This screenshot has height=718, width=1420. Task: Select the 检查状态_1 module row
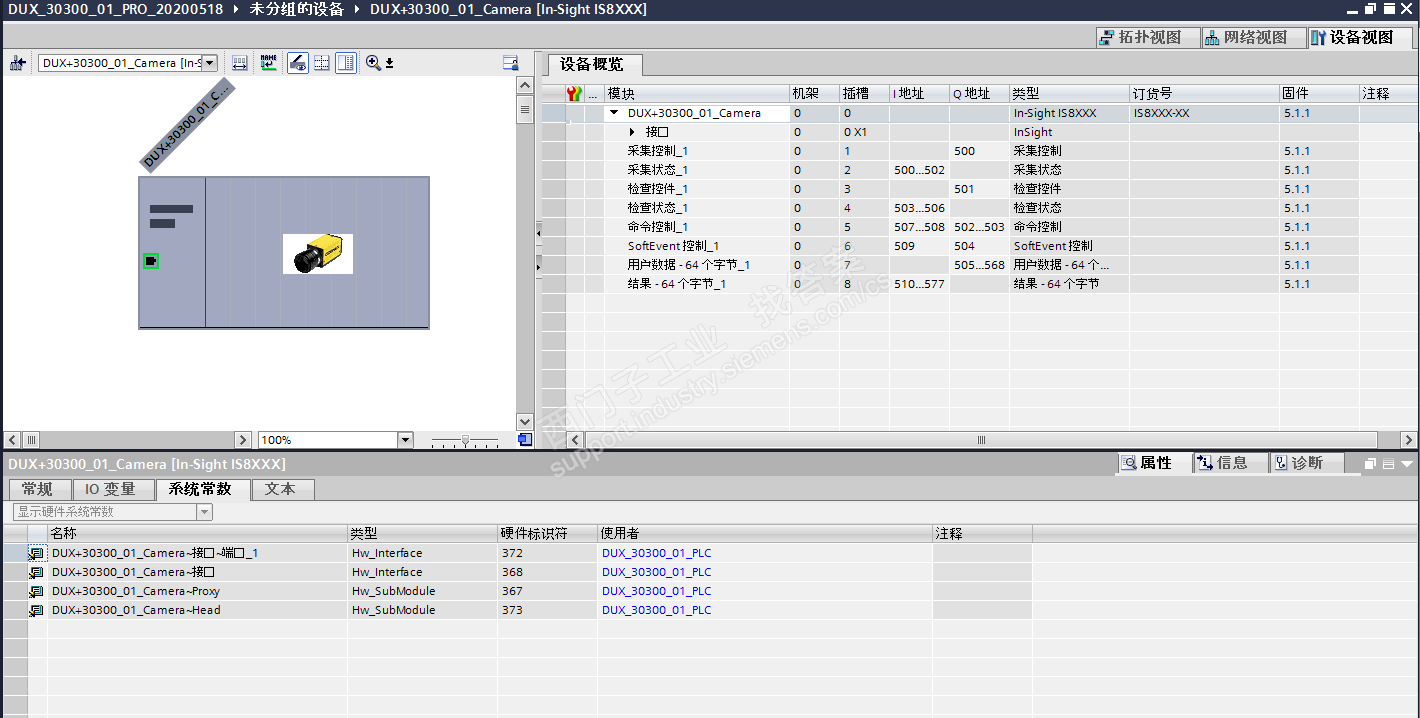click(x=980, y=208)
